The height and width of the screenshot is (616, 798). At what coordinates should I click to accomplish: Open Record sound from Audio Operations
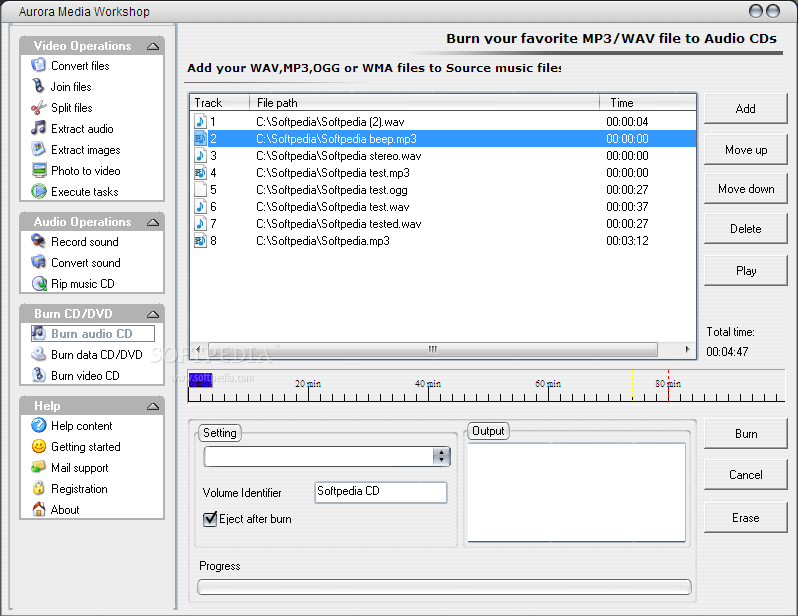(84, 242)
